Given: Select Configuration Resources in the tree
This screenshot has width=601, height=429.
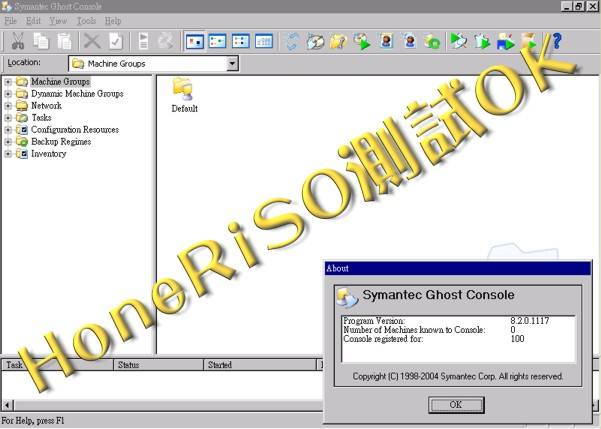Looking at the screenshot, I should tap(74, 130).
